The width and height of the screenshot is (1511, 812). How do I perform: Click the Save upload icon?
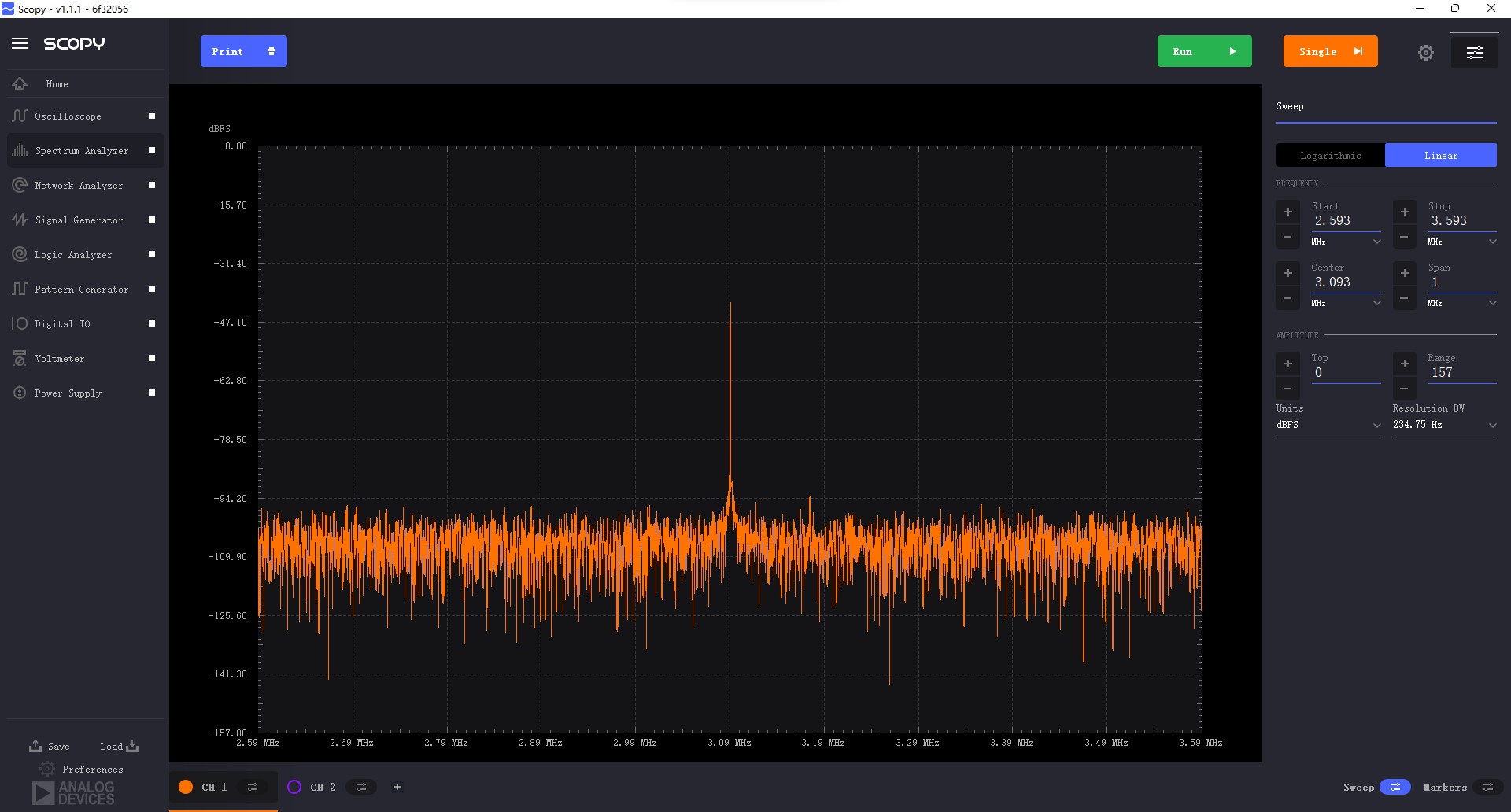pyautogui.click(x=35, y=745)
